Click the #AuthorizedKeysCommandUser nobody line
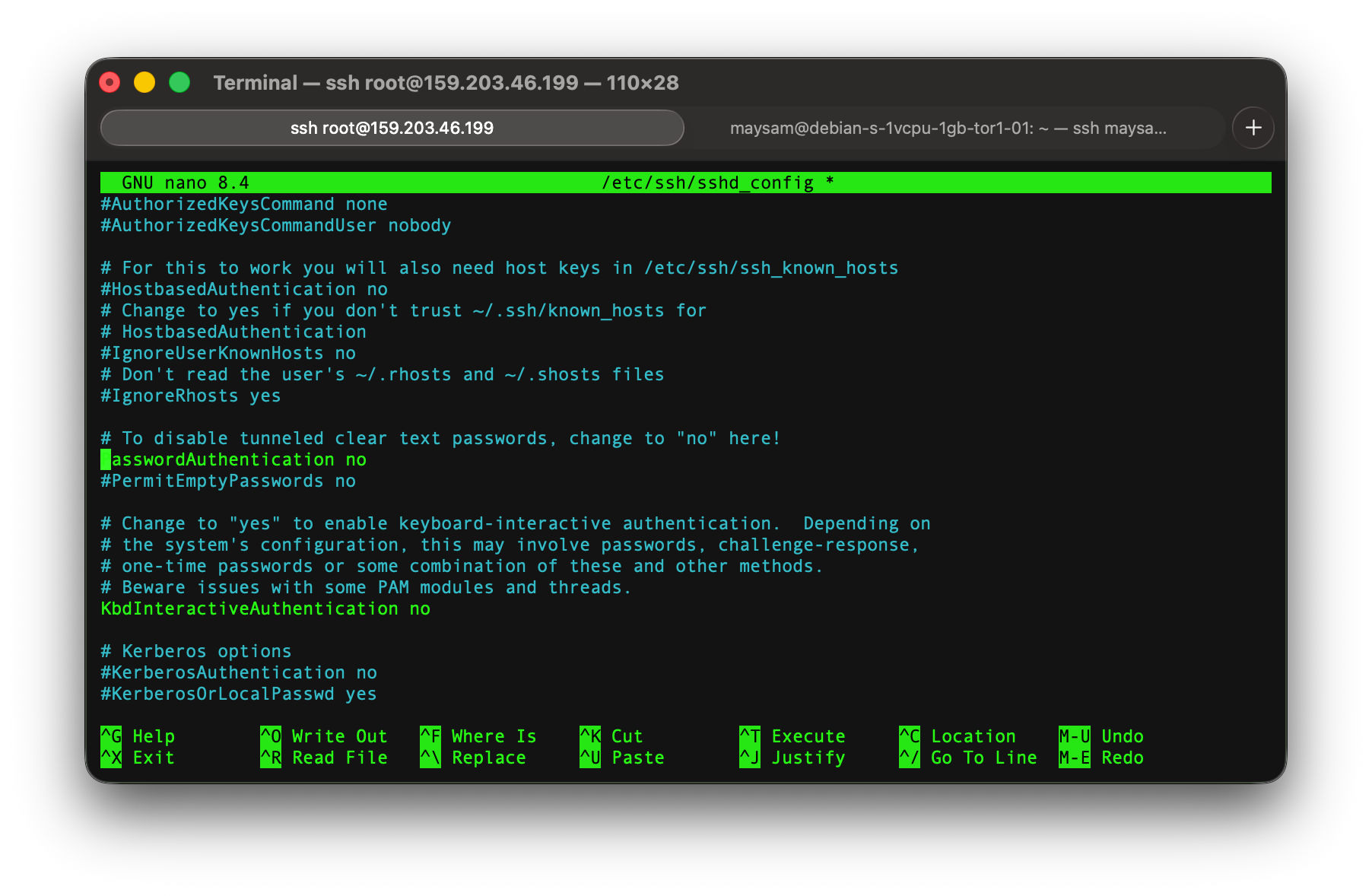1372x896 pixels. click(x=276, y=225)
